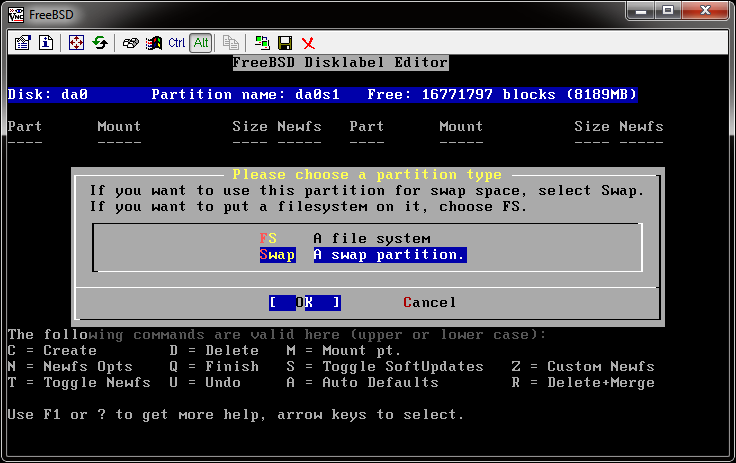736x463 pixels.
Task: Click Cancel in the partition type dialog
Action: 429,302
